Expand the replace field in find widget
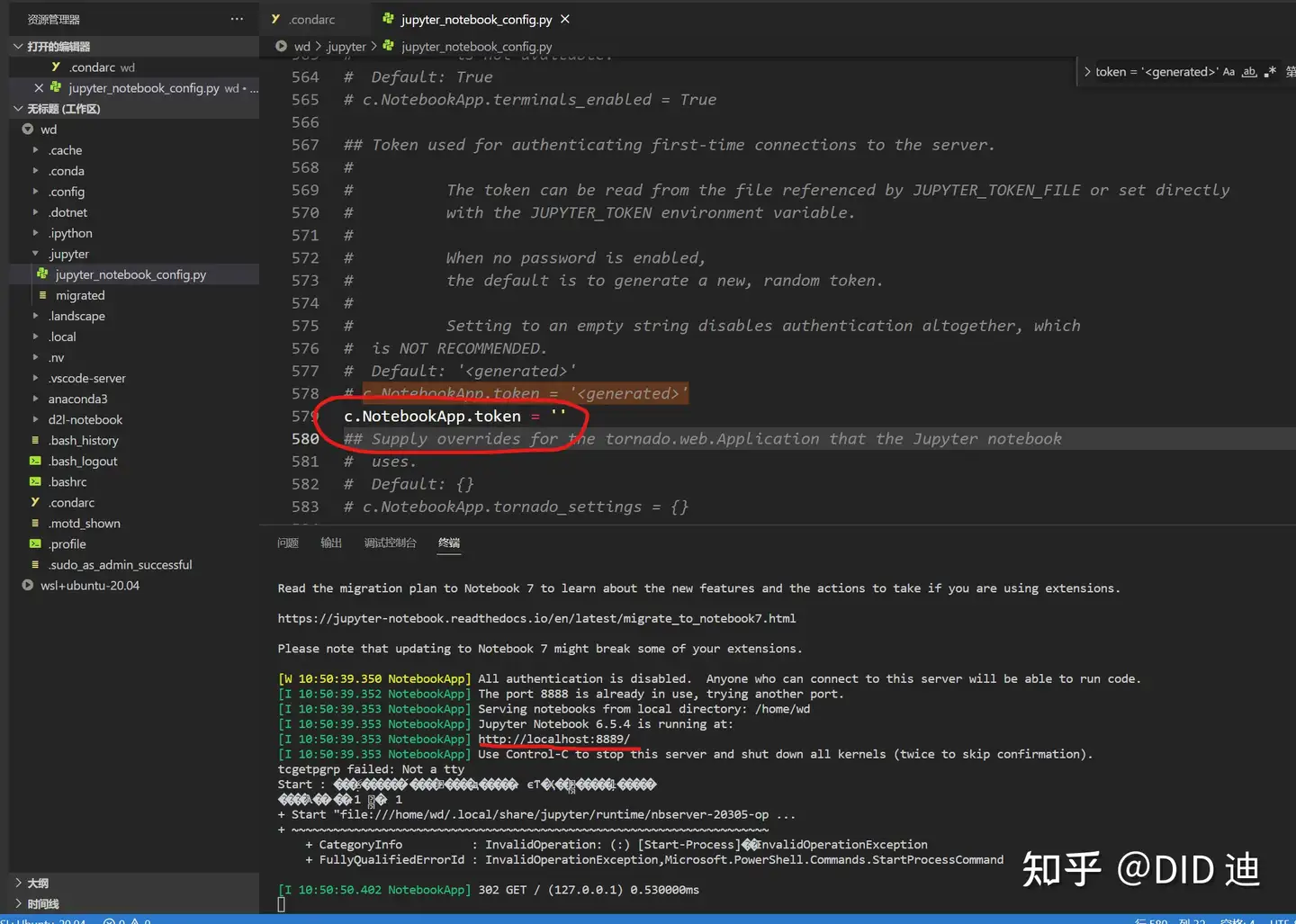This screenshot has height=924, width=1296. click(x=1087, y=72)
